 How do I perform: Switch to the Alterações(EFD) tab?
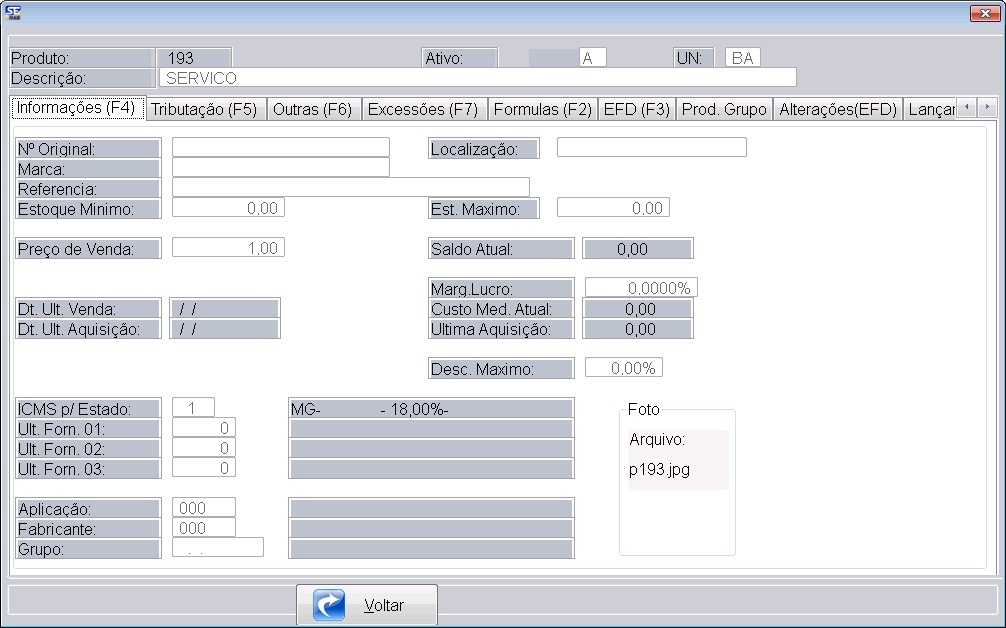pos(837,109)
